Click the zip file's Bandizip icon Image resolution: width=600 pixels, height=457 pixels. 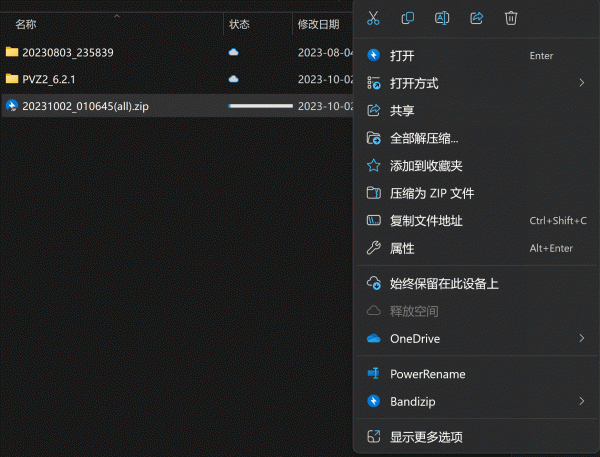[x=12, y=106]
